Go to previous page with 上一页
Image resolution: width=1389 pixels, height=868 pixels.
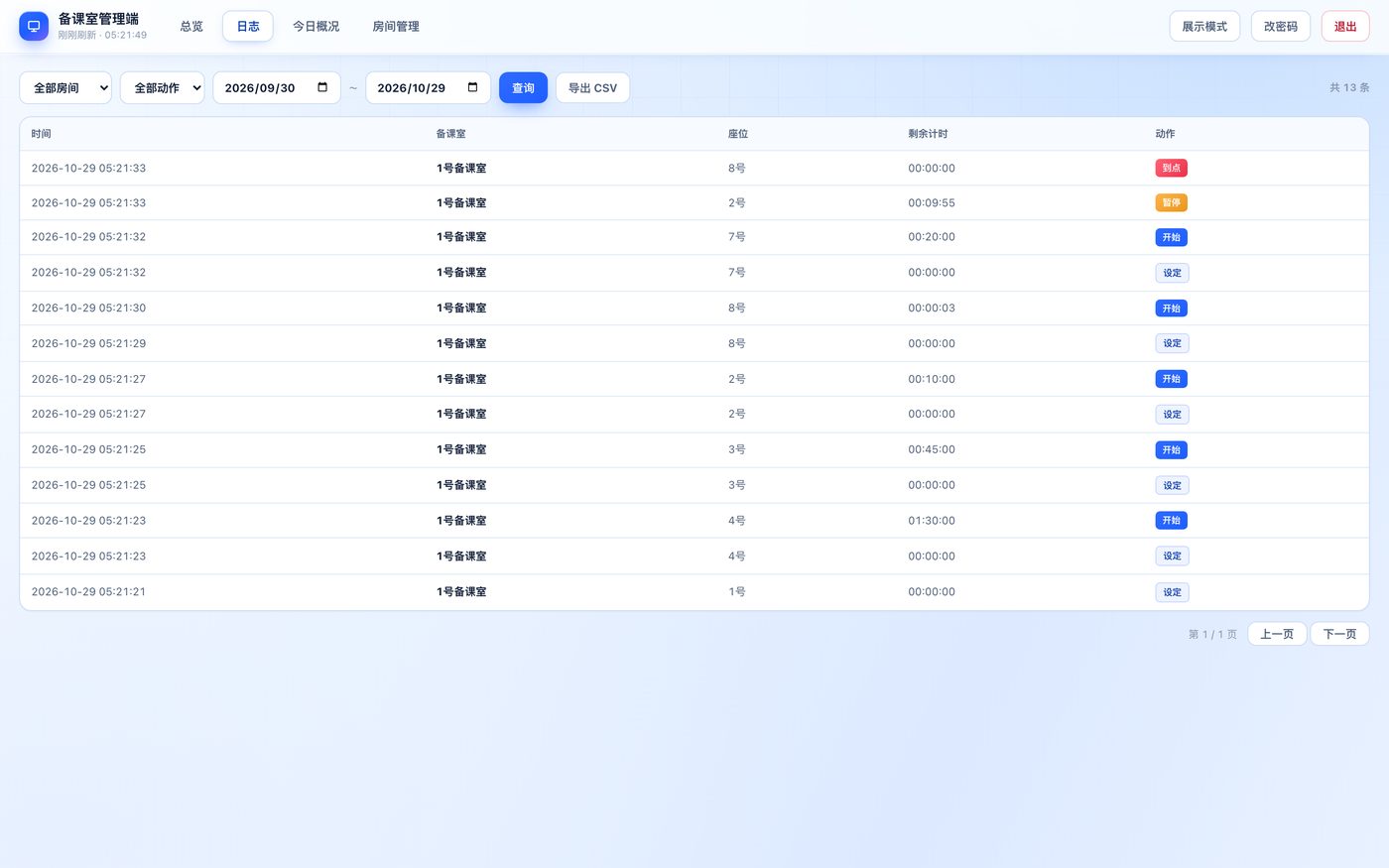[x=1277, y=634]
